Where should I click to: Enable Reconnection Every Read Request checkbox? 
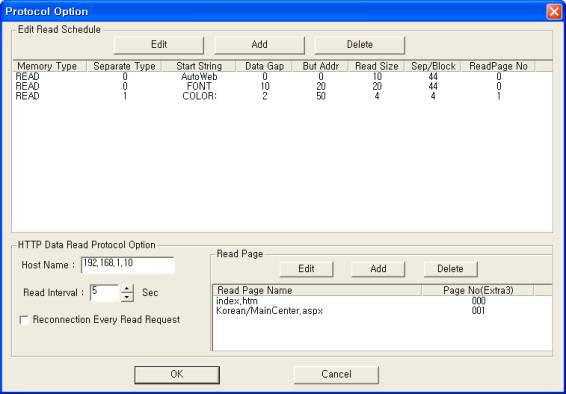(24, 320)
